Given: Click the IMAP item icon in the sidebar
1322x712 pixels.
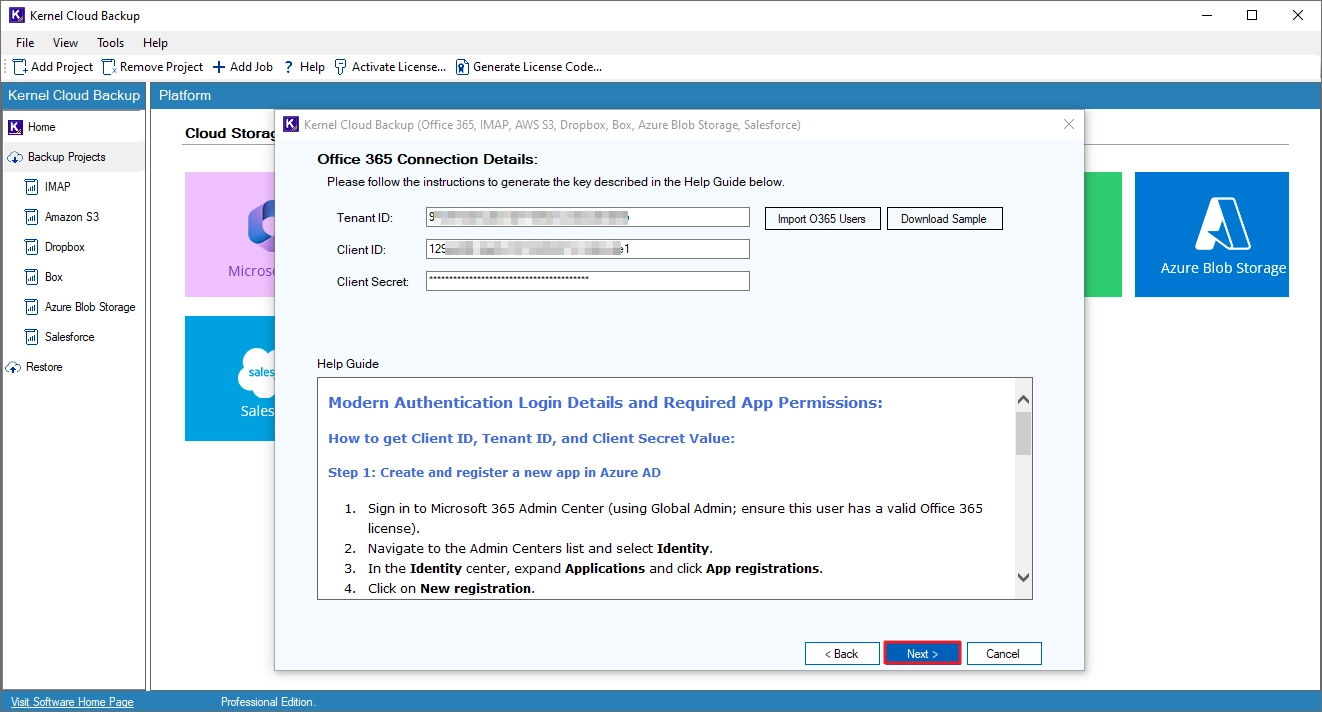Looking at the screenshot, I should pos(31,187).
